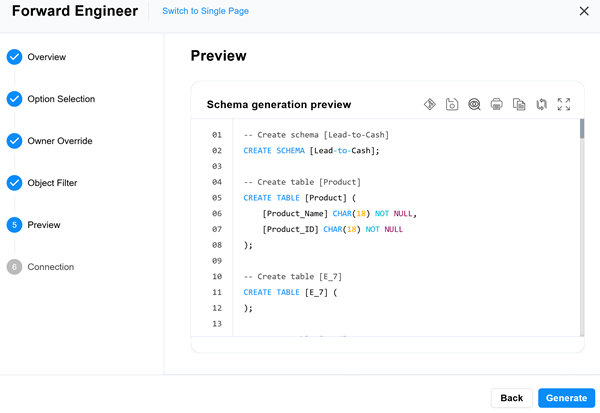600x413 pixels.
Task: Click the [Product_ID] CHAR(18) line
Action: (333, 229)
